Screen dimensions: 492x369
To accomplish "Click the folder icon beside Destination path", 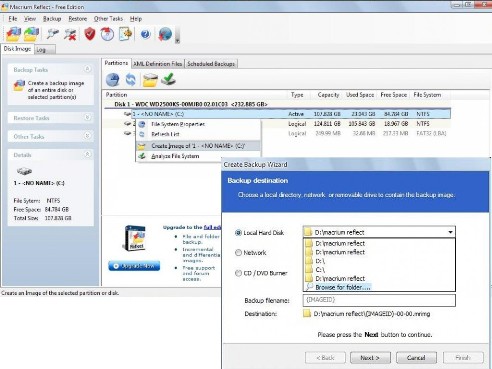I will click(307, 314).
